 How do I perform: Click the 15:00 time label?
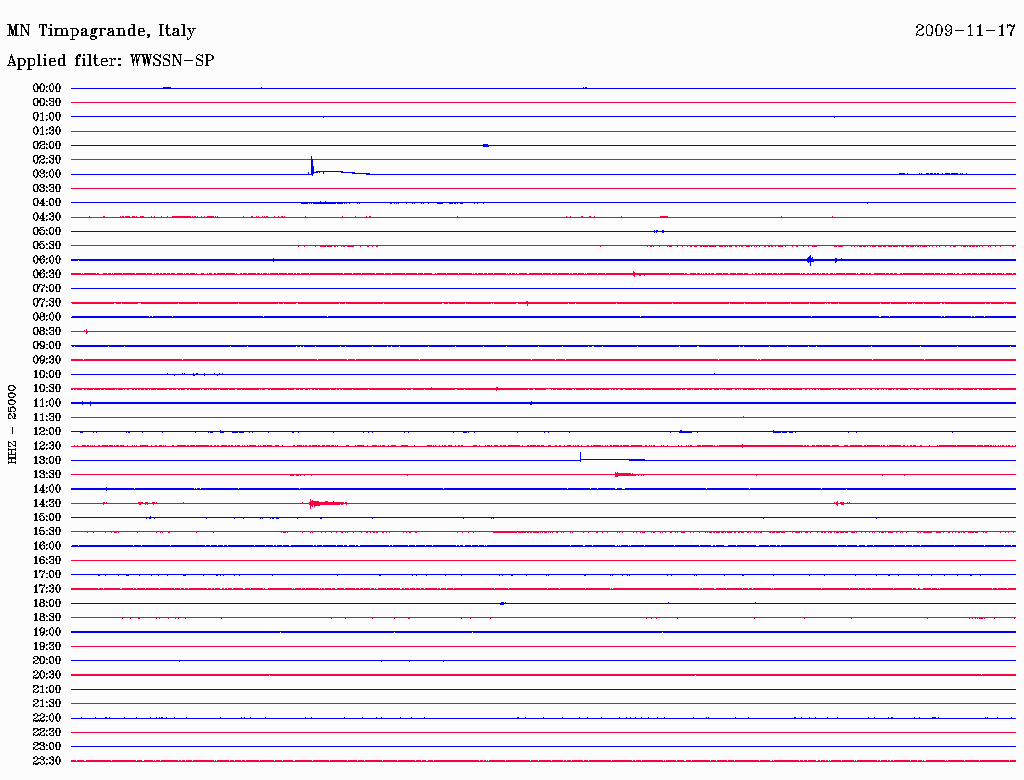[x=47, y=517]
